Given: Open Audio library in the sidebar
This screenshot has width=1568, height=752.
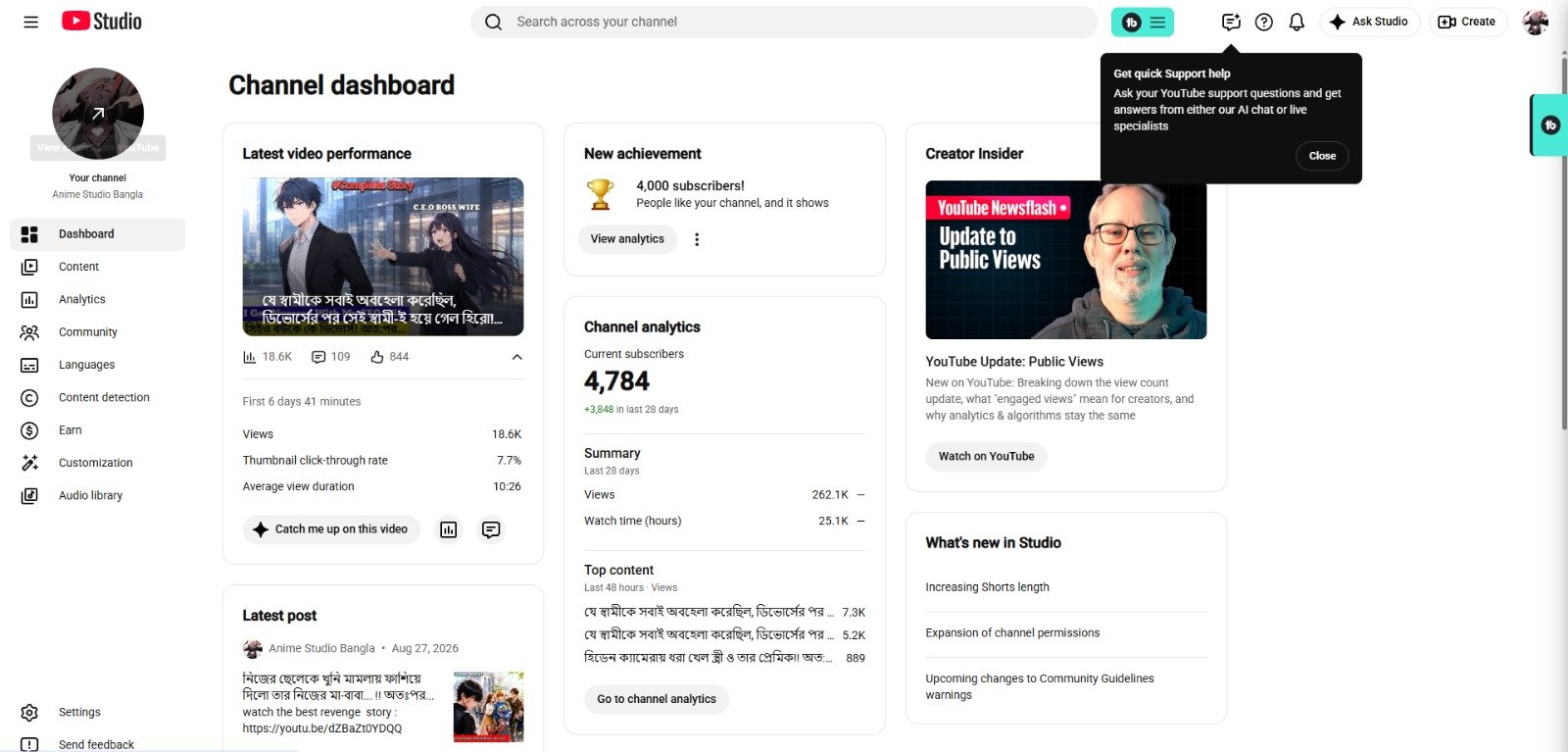Looking at the screenshot, I should click(x=97, y=496).
